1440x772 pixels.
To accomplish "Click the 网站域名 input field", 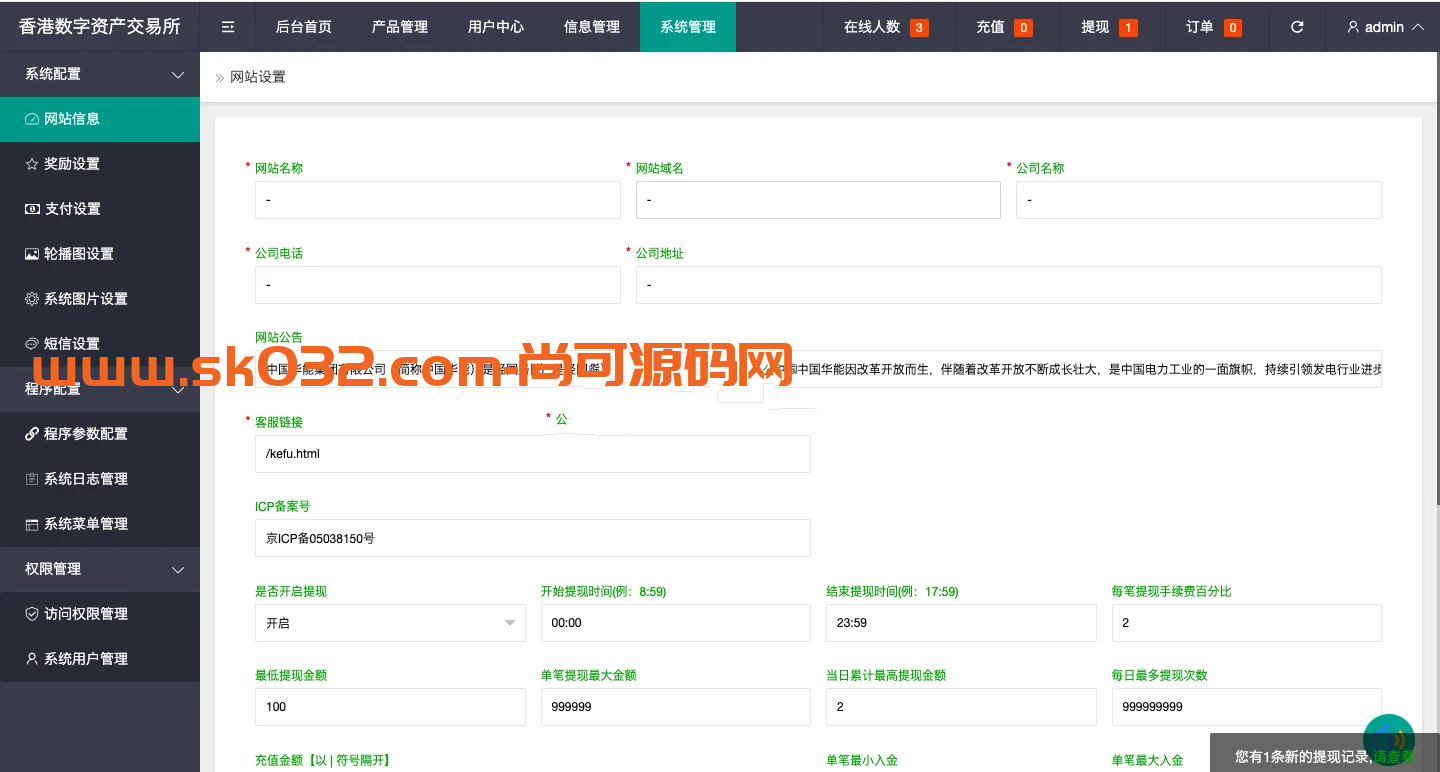I will coord(818,200).
